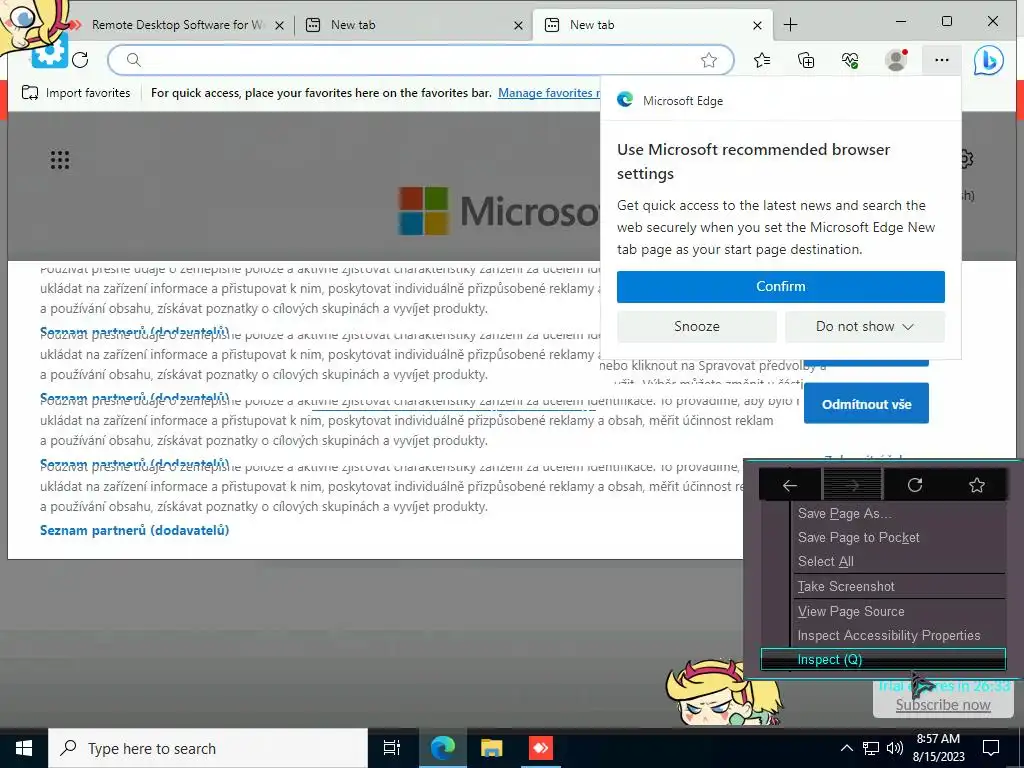
Task: Open File Explorer on taskbar
Action: 491,748
